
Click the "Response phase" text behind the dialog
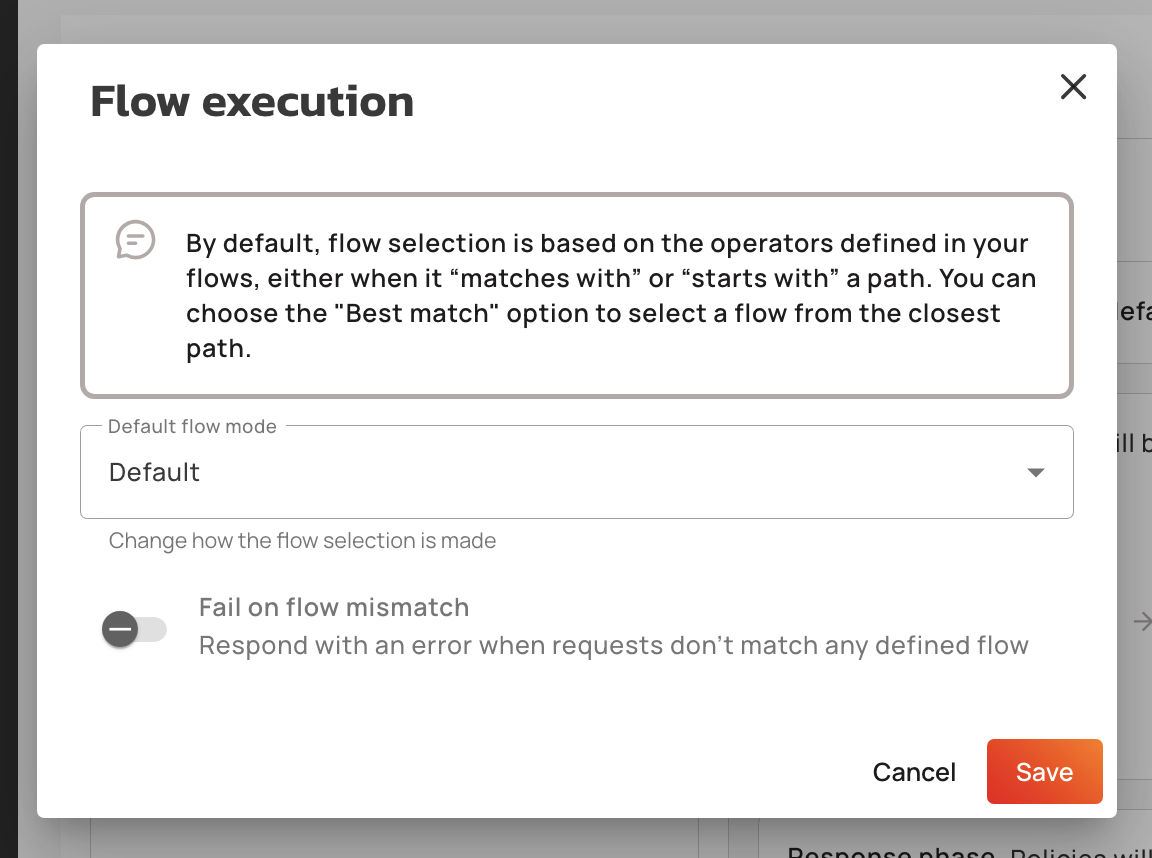890,852
